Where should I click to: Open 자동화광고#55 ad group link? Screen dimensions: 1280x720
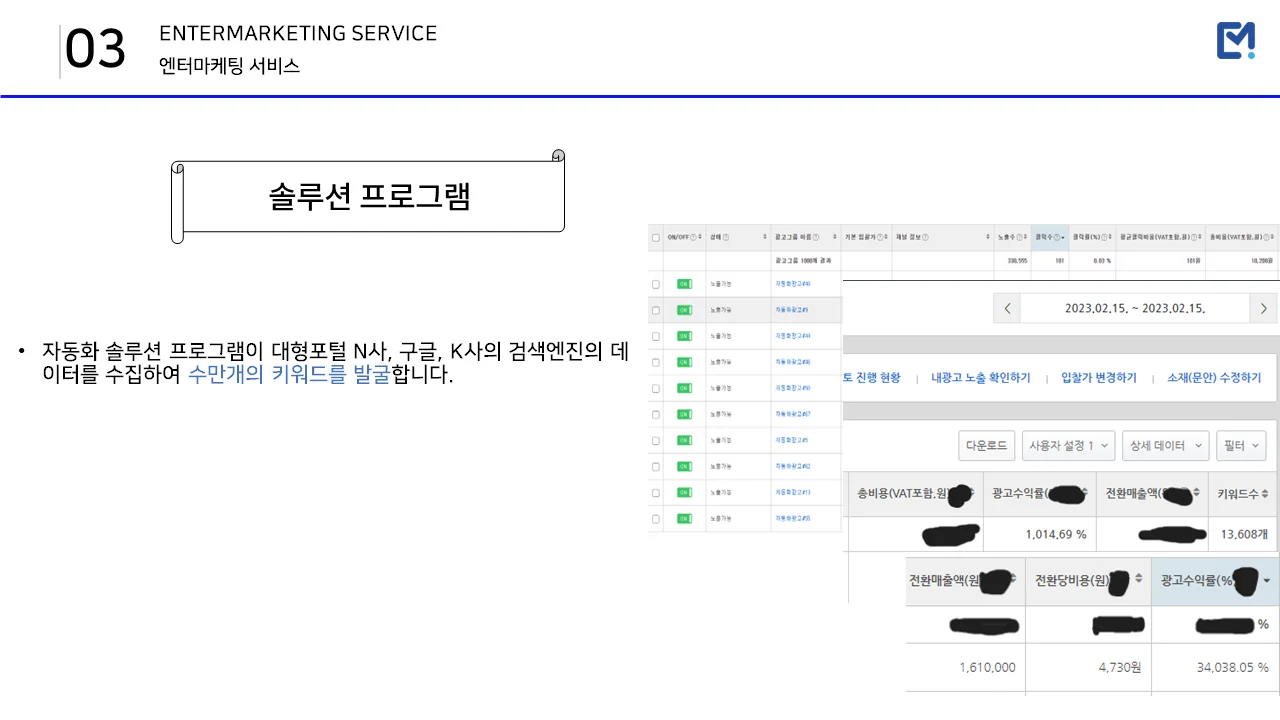793,518
